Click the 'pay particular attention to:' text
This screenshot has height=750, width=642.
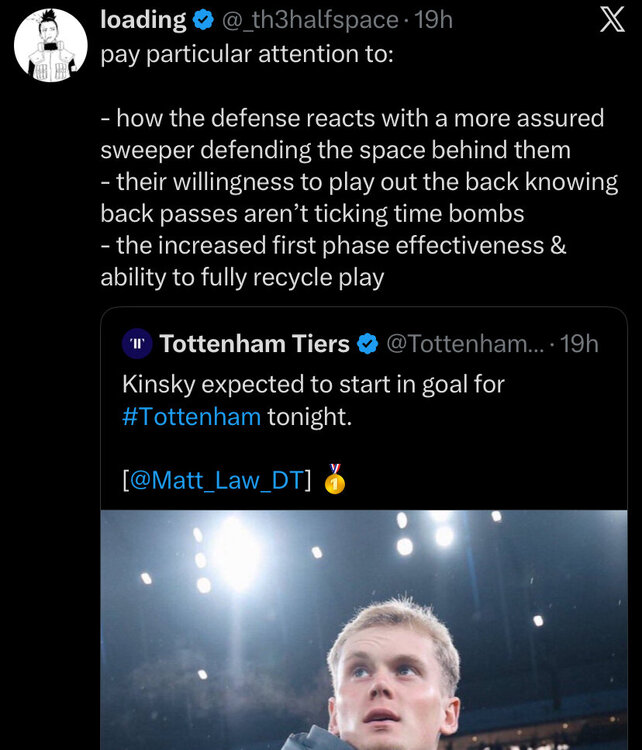click(x=247, y=54)
